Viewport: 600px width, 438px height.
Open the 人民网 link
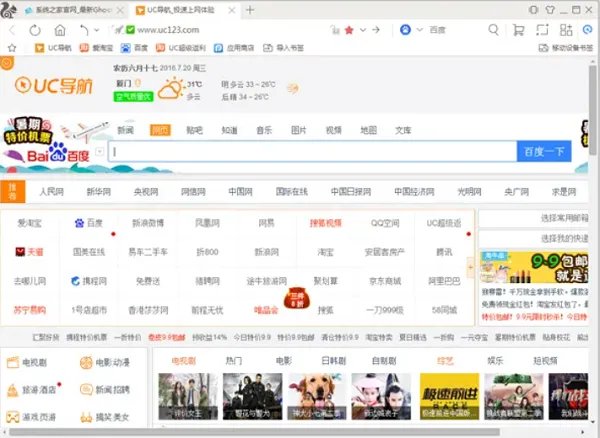point(52,191)
